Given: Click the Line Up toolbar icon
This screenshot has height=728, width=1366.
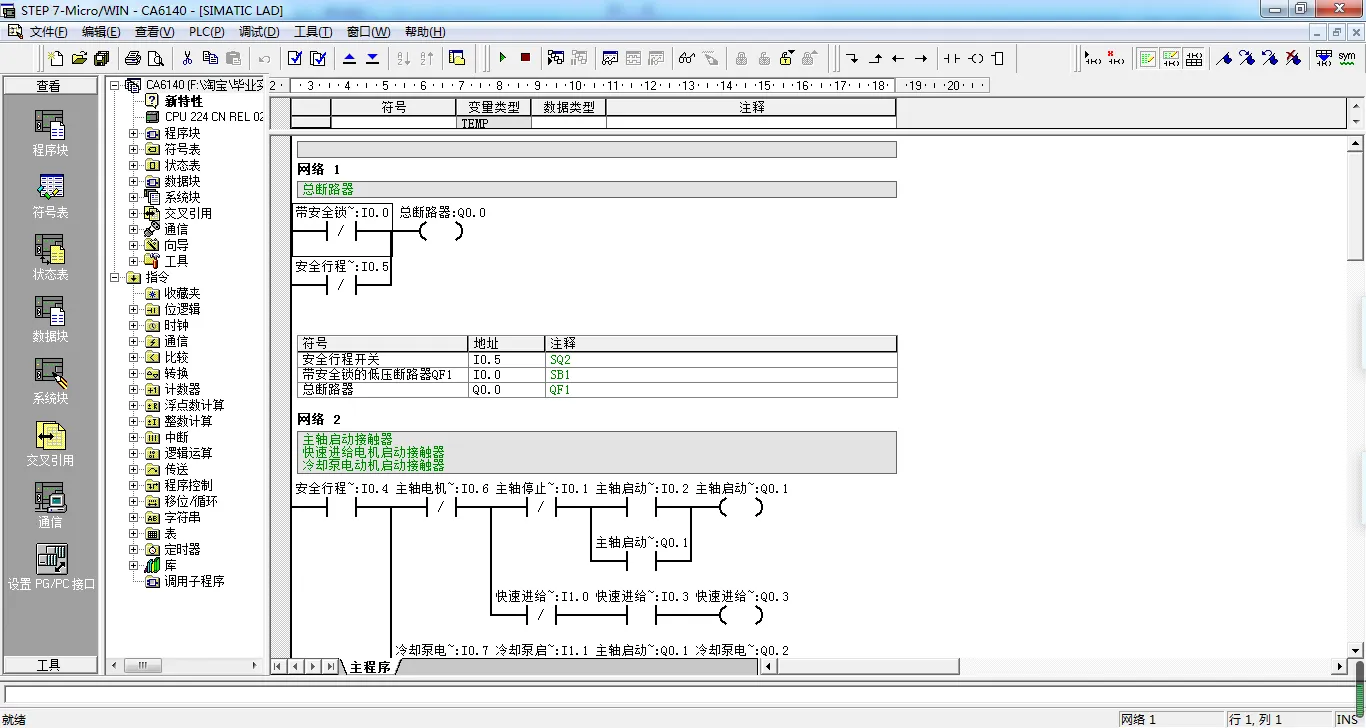Looking at the screenshot, I should coord(876,58).
